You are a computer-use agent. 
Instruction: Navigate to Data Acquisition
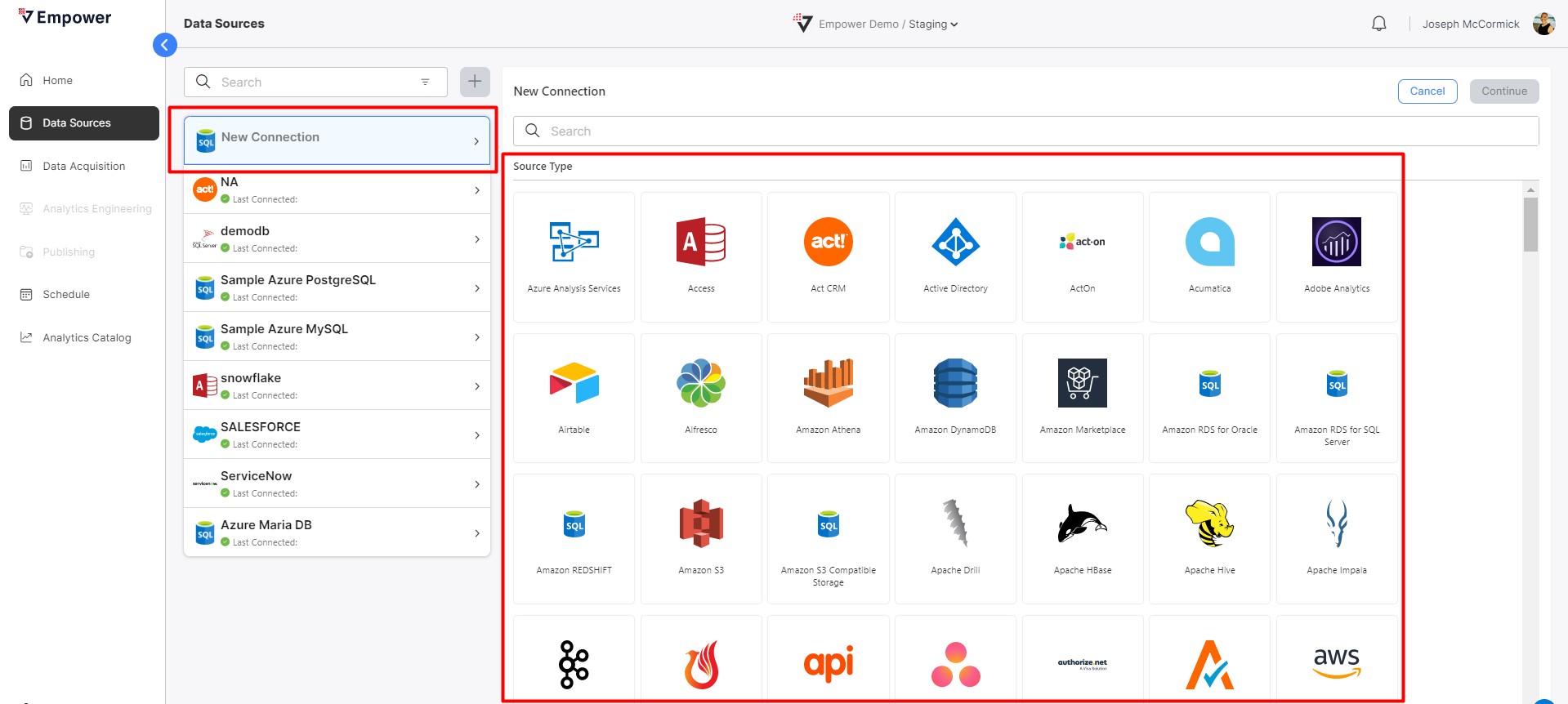click(x=84, y=166)
